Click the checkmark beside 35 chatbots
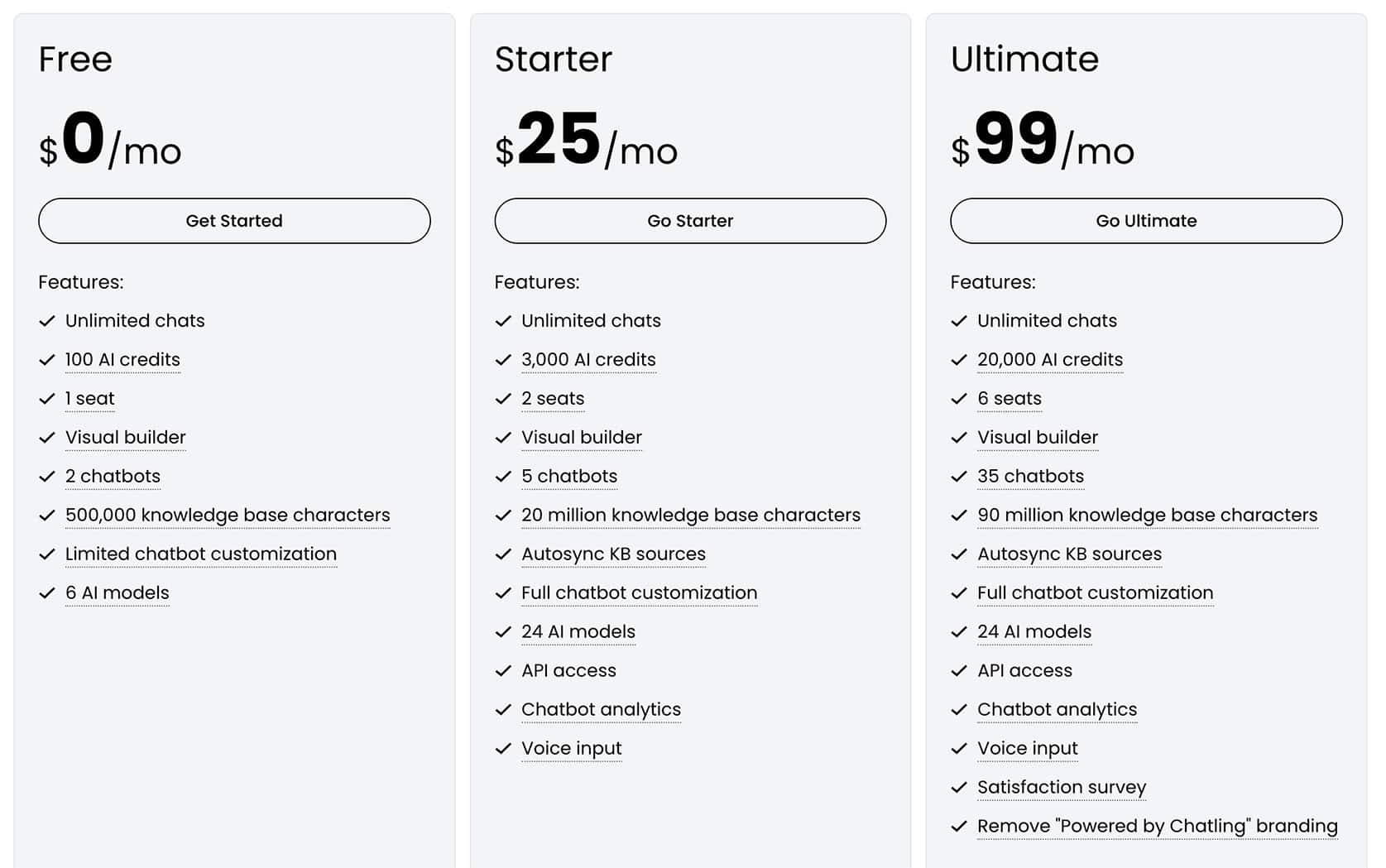Viewport: 1386px width, 868px height. [959, 477]
